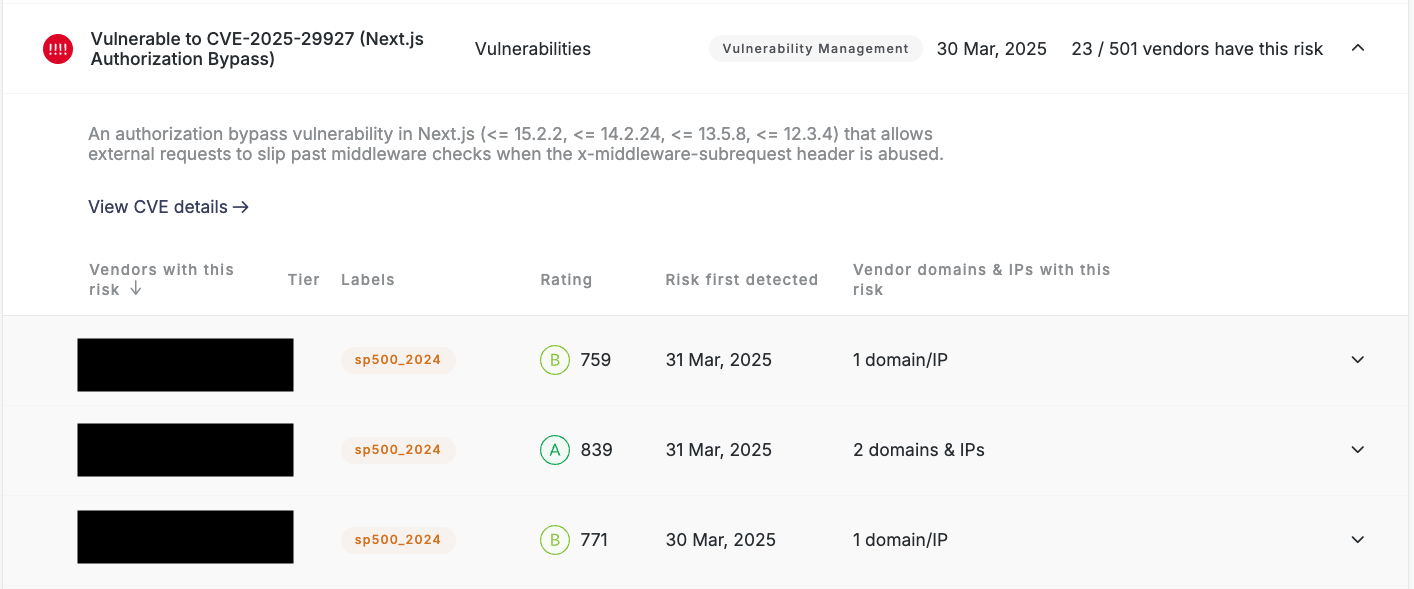Viewport: 1414px width, 589px height.
Task: Click the Rating column header
Action: [x=566, y=280]
